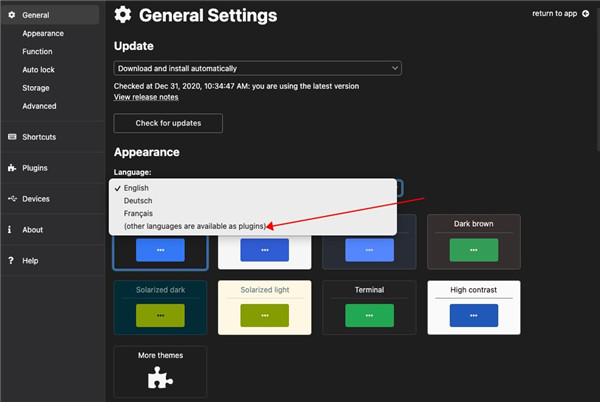
Task: Click the large gear icon beside General Settings
Action: pyautogui.click(x=123, y=15)
